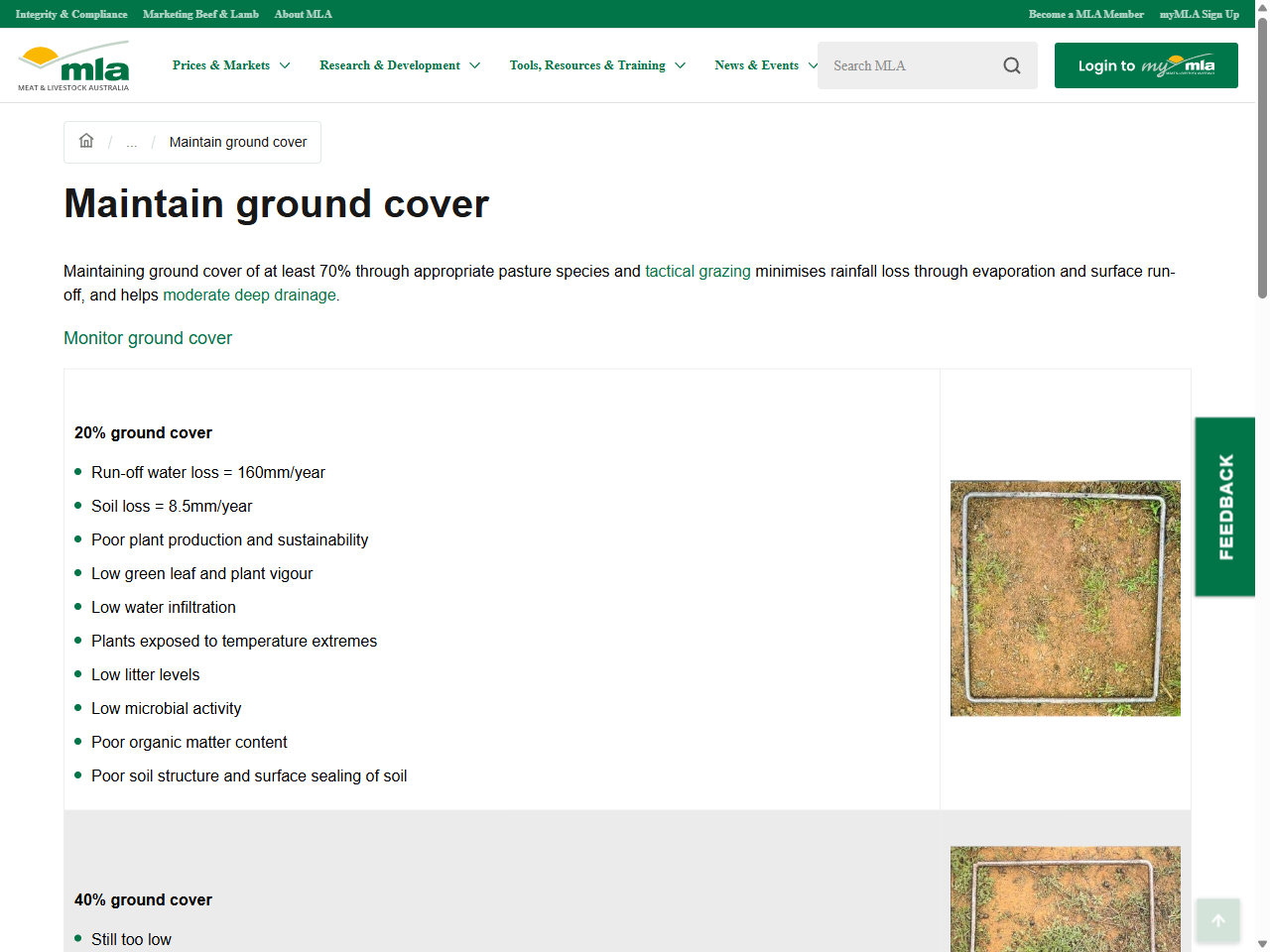The width and height of the screenshot is (1270, 952).
Task: Select Marketing Beef & Lamb in the top bar
Action: [x=200, y=14]
